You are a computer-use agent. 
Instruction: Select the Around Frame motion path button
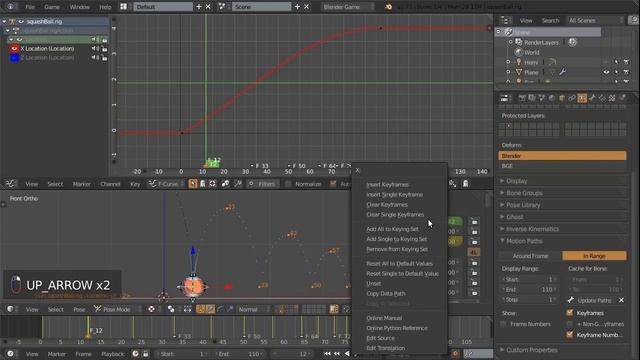click(x=530, y=256)
